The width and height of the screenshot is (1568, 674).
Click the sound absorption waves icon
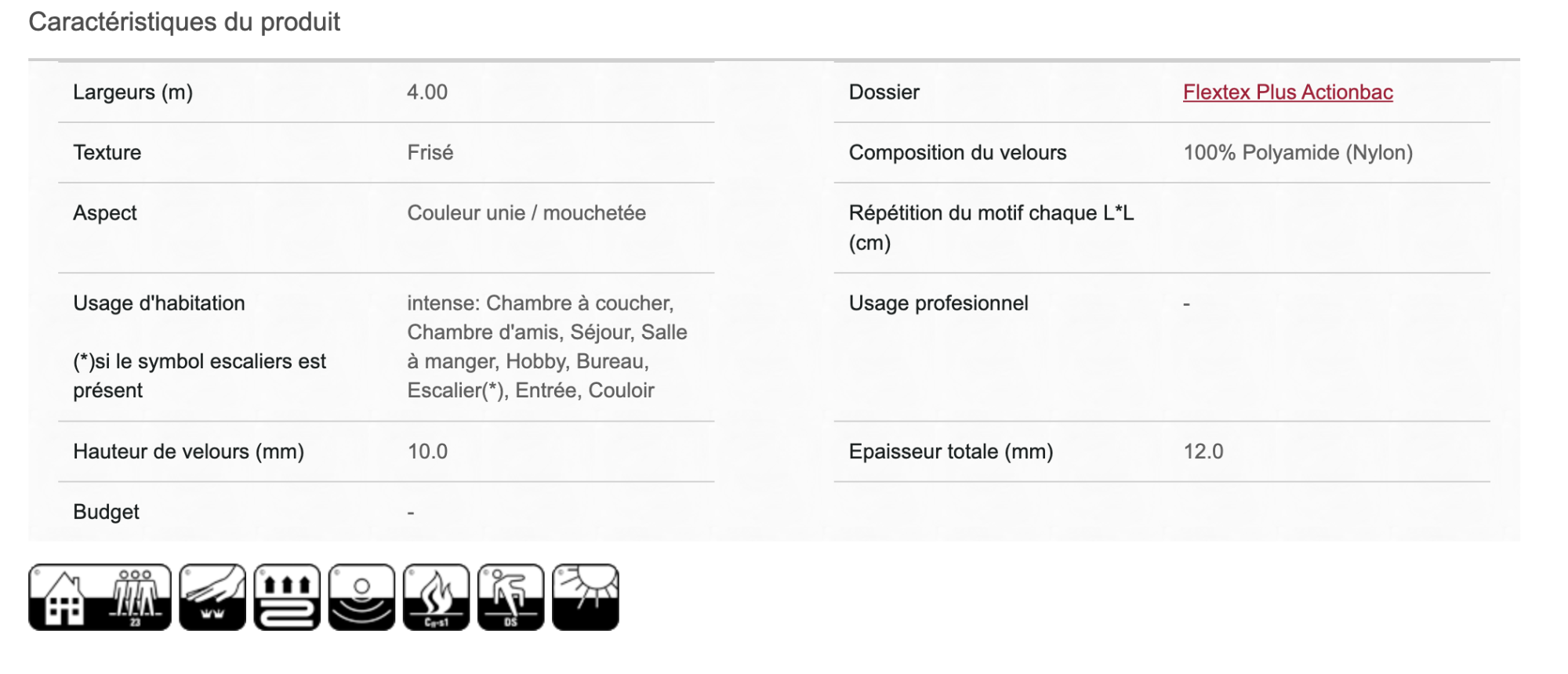[x=361, y=597]
